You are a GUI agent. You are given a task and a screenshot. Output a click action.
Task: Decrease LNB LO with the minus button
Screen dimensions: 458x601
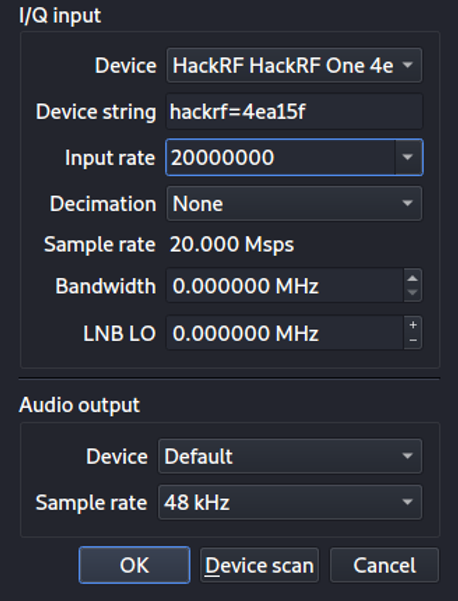[x=413, y=340]
